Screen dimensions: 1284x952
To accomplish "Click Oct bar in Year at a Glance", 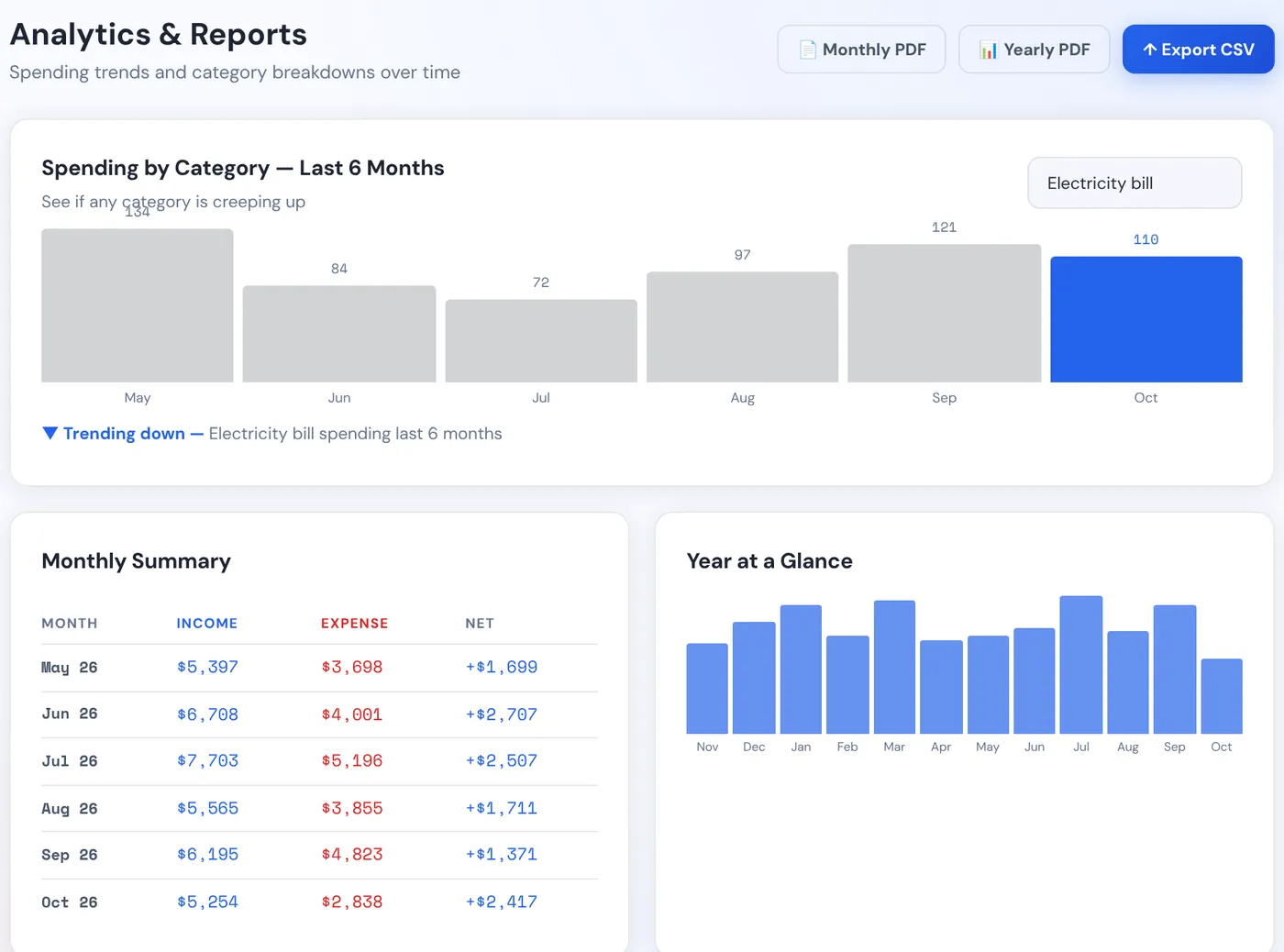I will click(x=1222, y=696).
